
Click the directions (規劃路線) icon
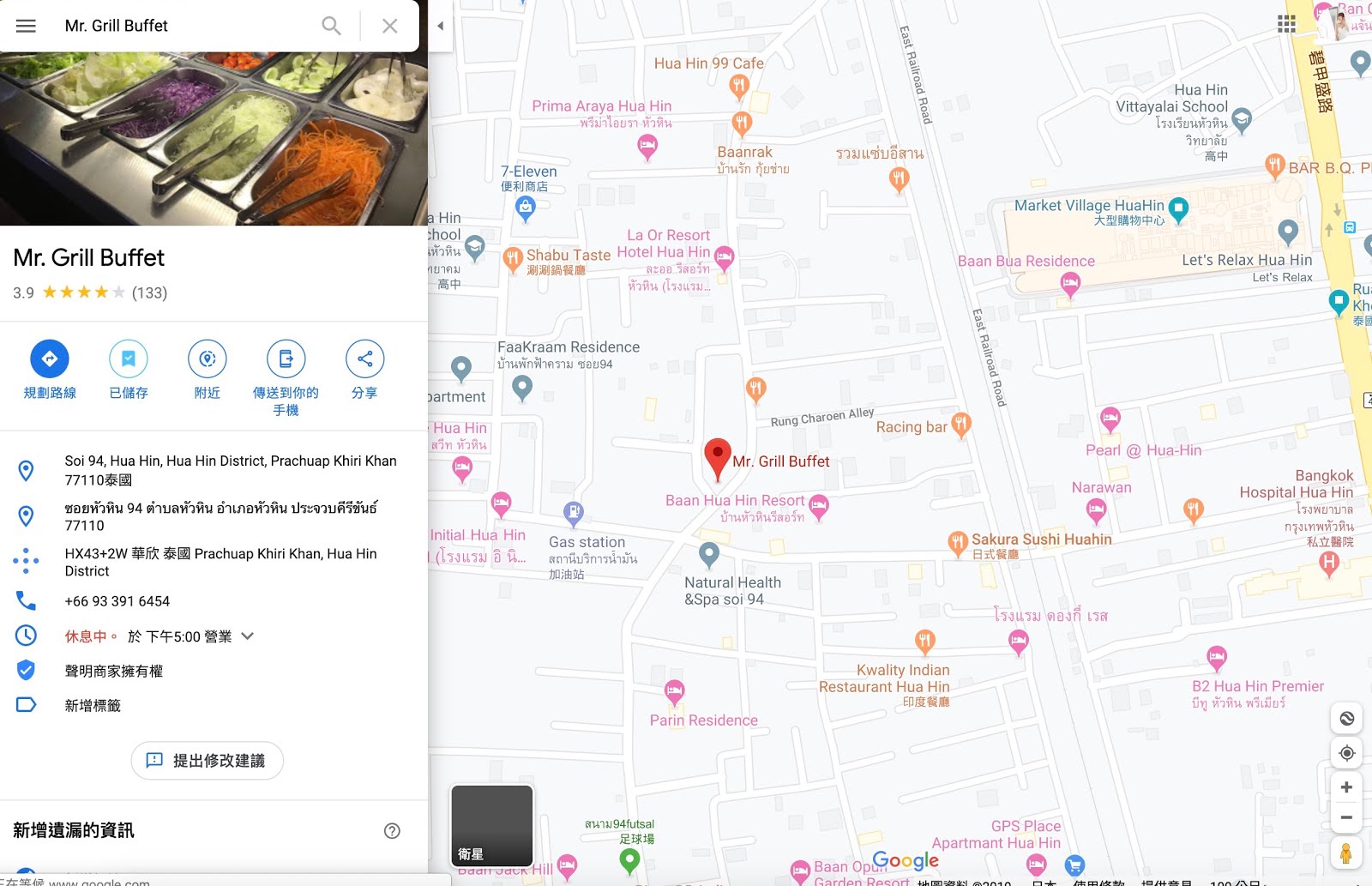50,359
